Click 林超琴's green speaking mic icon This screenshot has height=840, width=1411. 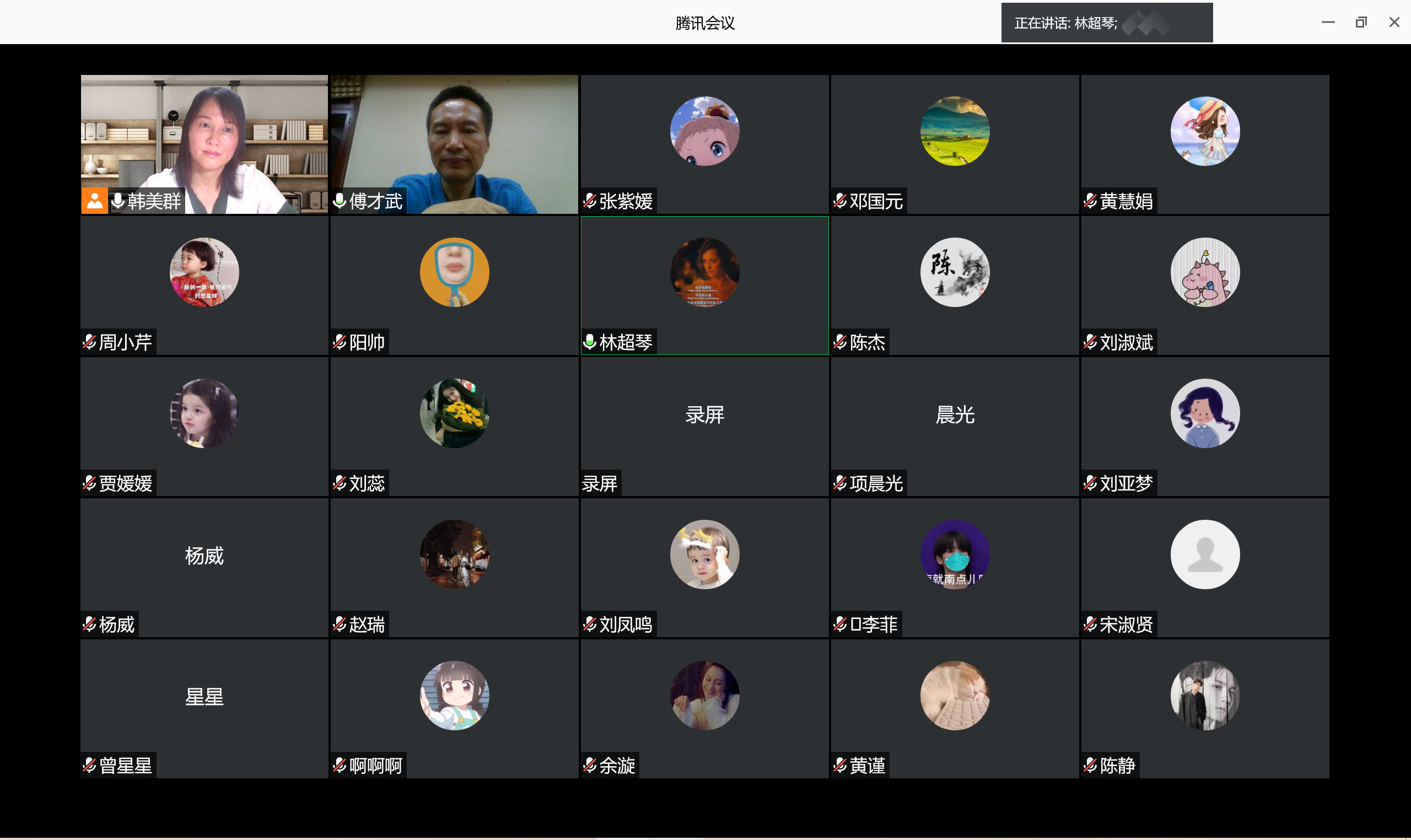590,342
